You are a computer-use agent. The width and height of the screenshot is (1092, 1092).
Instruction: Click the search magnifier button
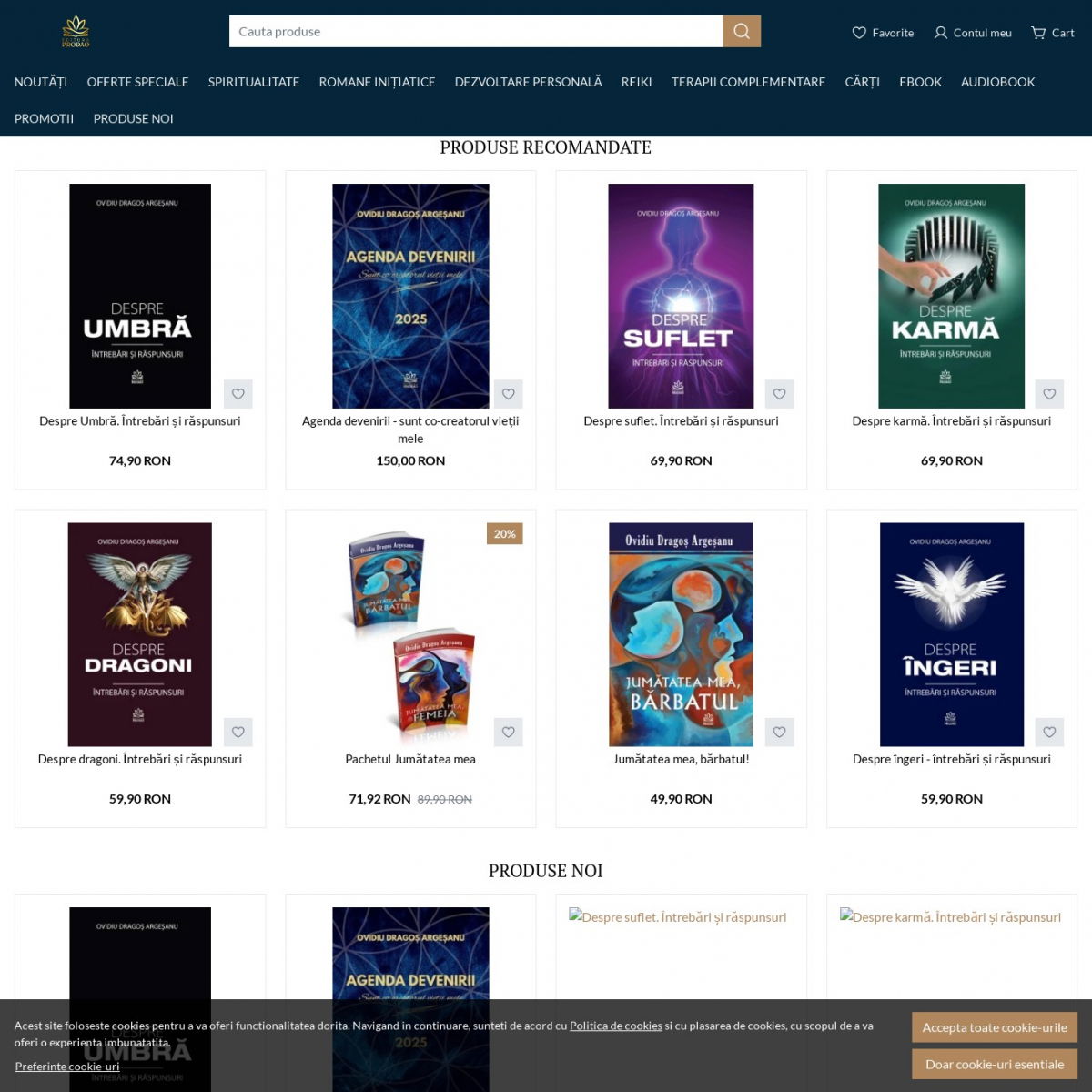pyautogui.click(x=742, y=31)
